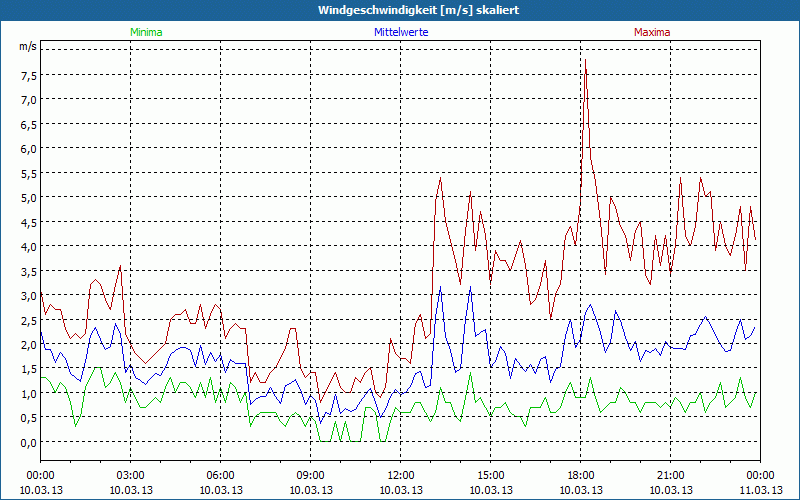Image resolution: width=800 pixels, height=500 pixels.
Task: Click the 12:00 time label on x-axis
Action: [401, 476]
